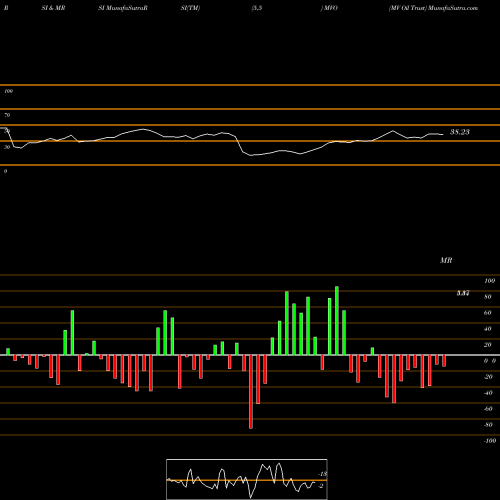Click the -80 label on MR axis
The width and height of the screenshot is (500, 500).
488,425
